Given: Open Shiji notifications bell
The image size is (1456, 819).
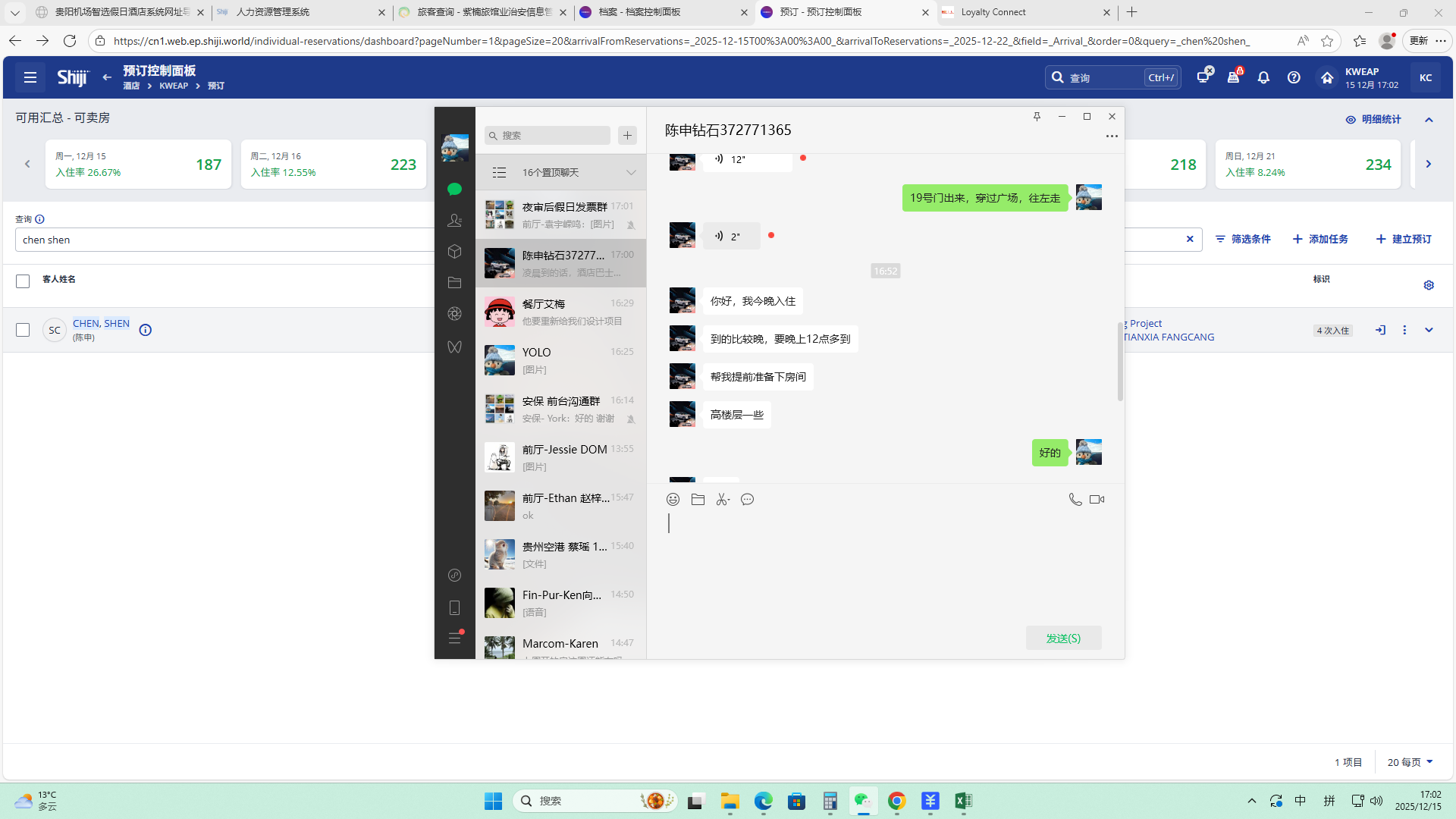Looking at the screenshot, I should (x=1263, y=77).
